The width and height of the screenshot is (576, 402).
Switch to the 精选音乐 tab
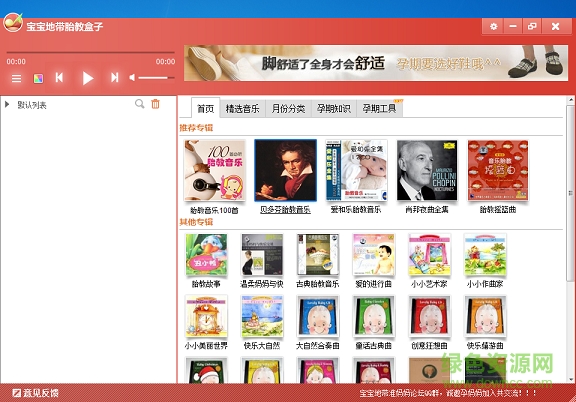tap(242, 109)
